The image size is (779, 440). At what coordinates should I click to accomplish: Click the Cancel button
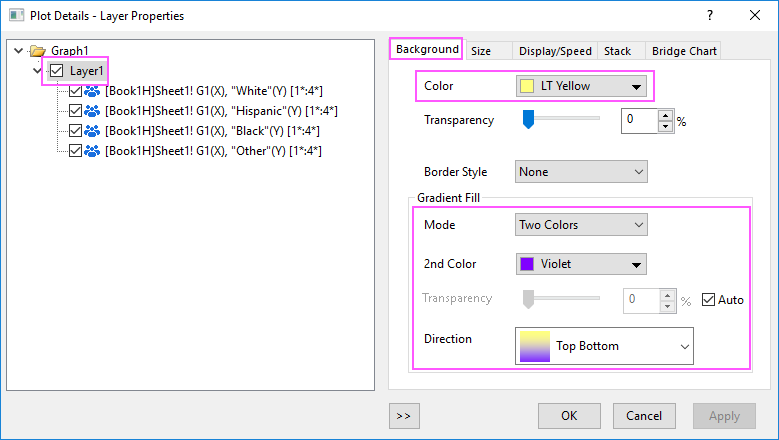coord(644,416)
